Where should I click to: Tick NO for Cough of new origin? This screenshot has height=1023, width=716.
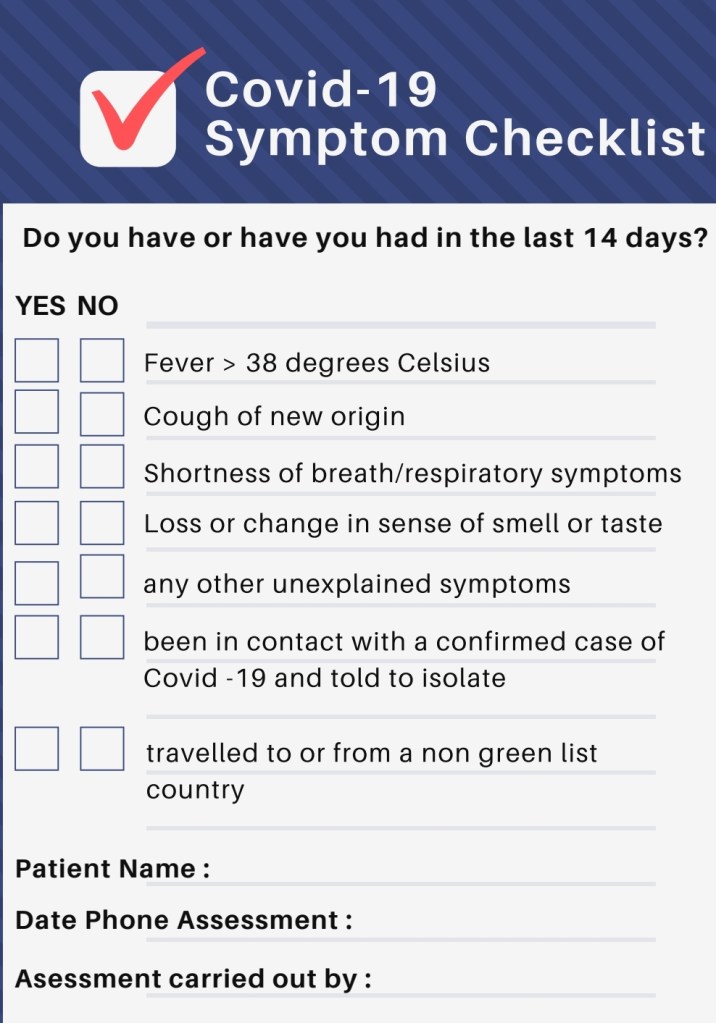coord(102,414)
